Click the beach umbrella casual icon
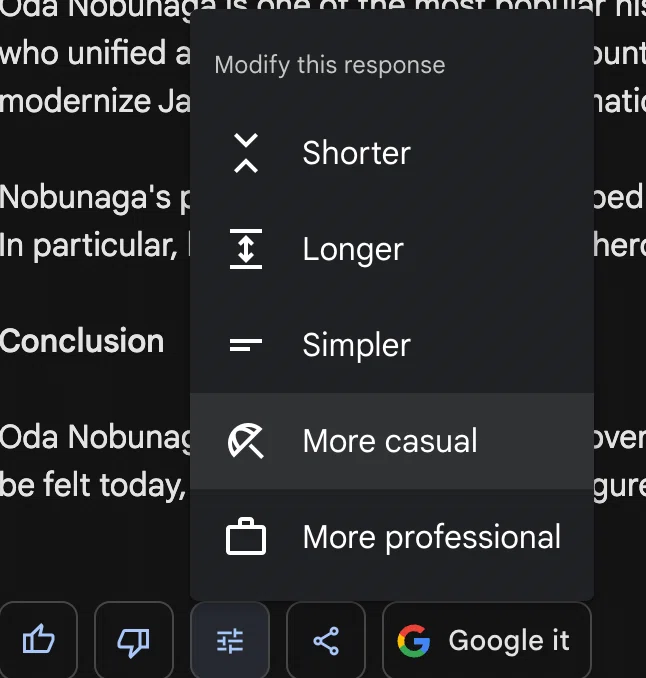Viewport: 646px width, 678px height. 246,441
